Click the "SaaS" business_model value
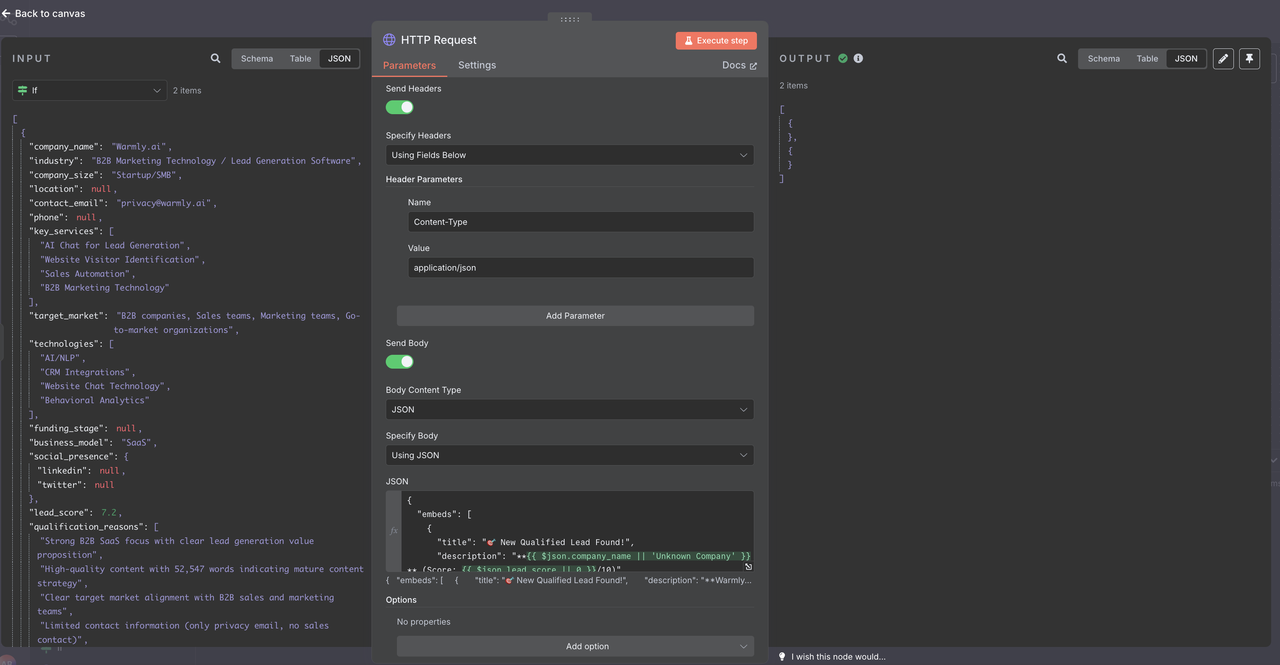The width and height of the screenshot is (1280, 665). [136, 442]
